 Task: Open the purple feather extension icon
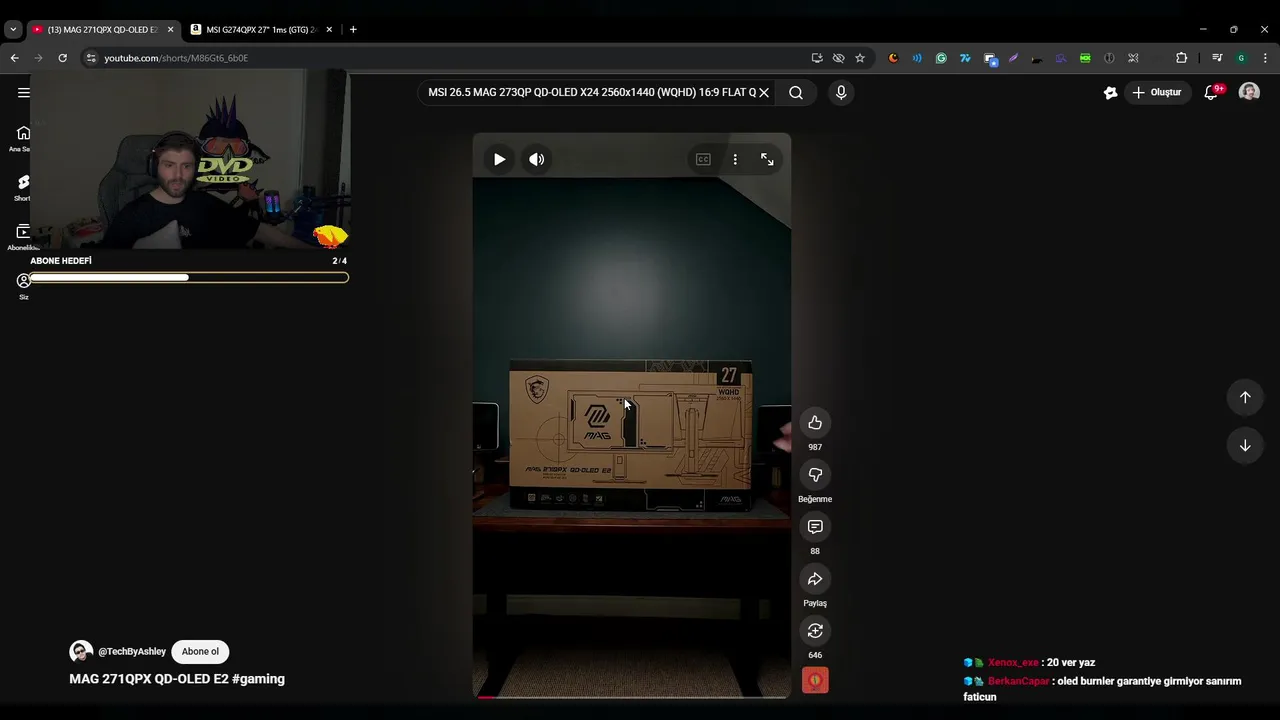pos(1013,58)
